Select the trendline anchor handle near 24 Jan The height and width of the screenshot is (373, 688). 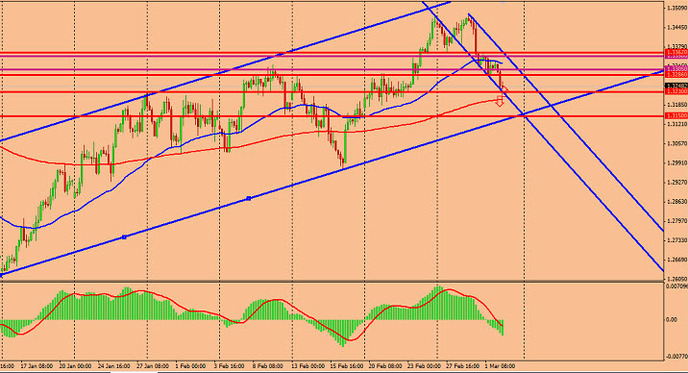pyautogui.click(x=124, y=237)
